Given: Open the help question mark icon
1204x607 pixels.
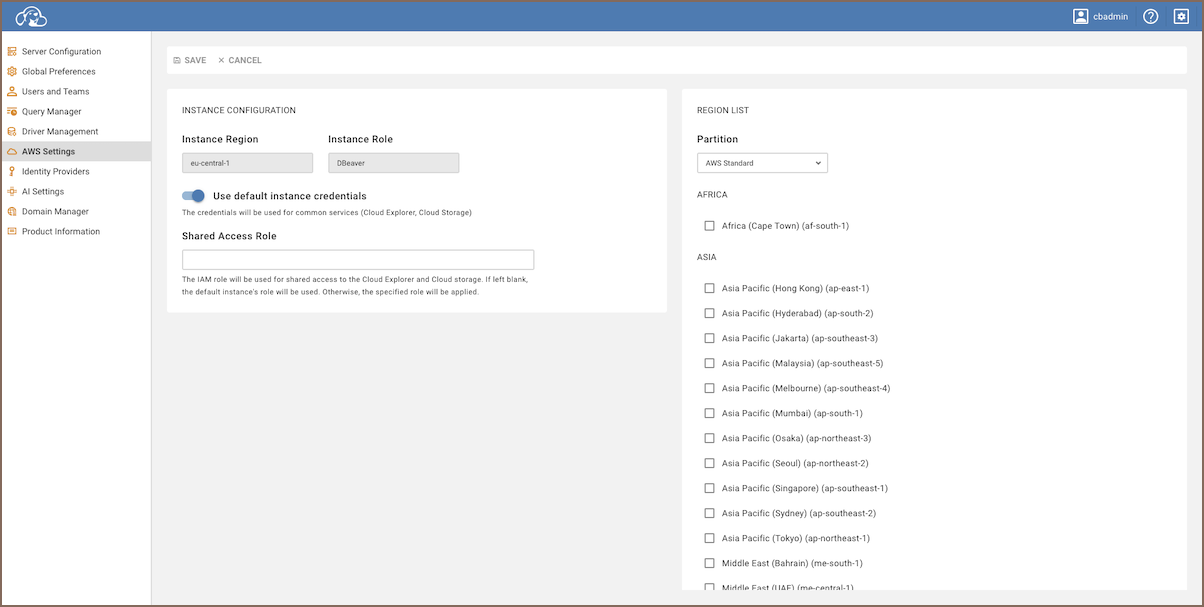Looking at the screenshot, I should pyautogui.click(x=1150, y=17).
